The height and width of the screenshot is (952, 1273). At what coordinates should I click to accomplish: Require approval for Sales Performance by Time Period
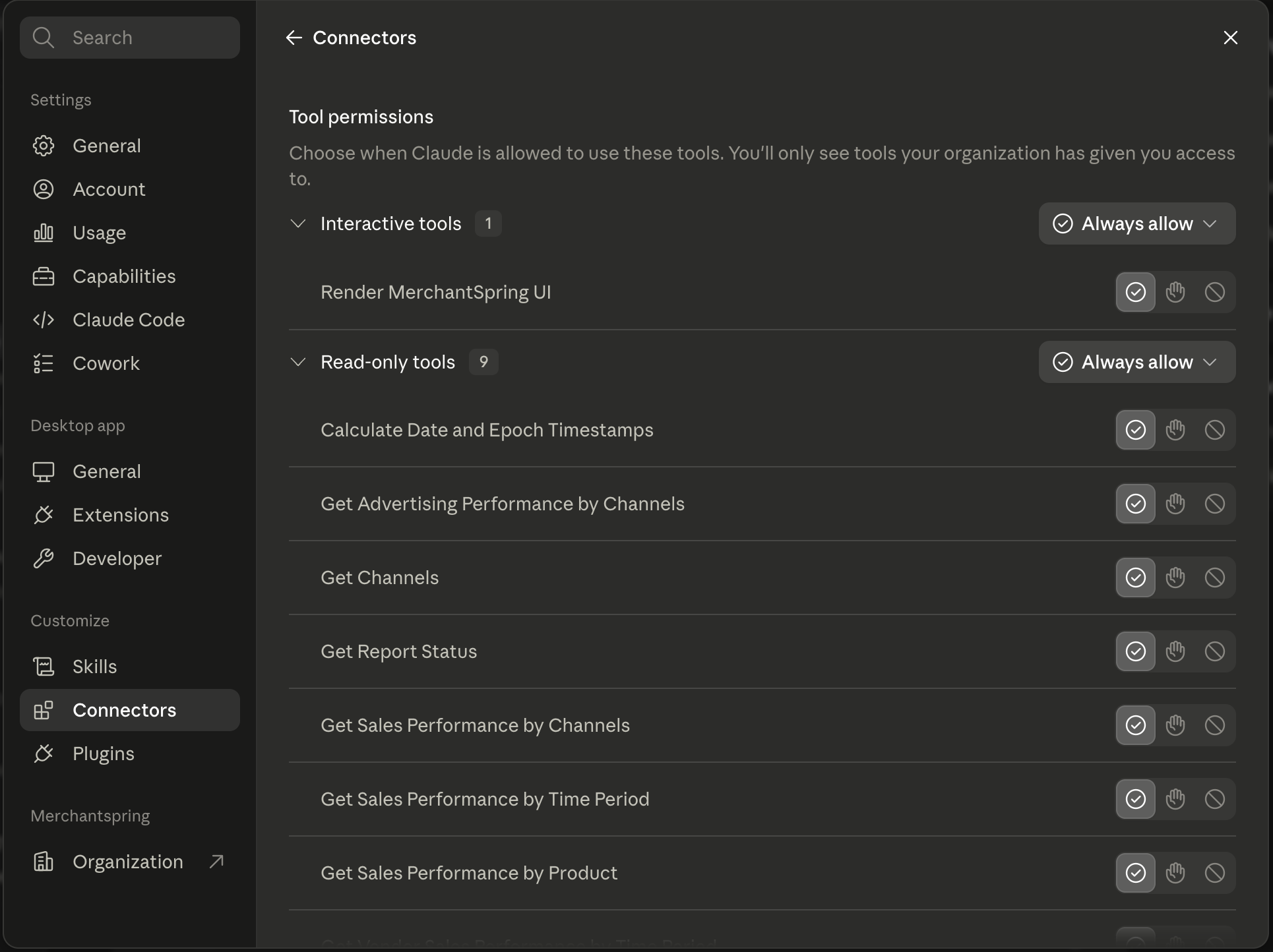click(1175, 799)
